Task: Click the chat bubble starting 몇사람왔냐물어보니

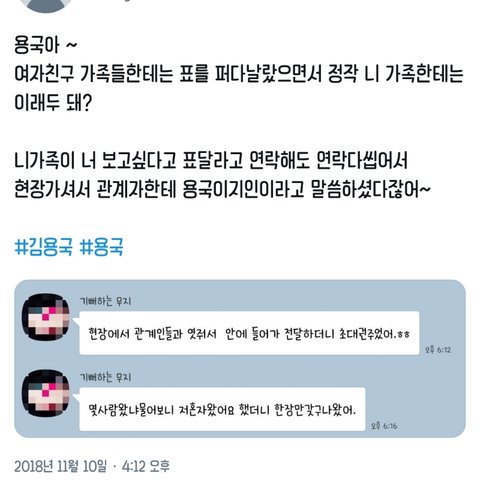Action: click(222, 409)
